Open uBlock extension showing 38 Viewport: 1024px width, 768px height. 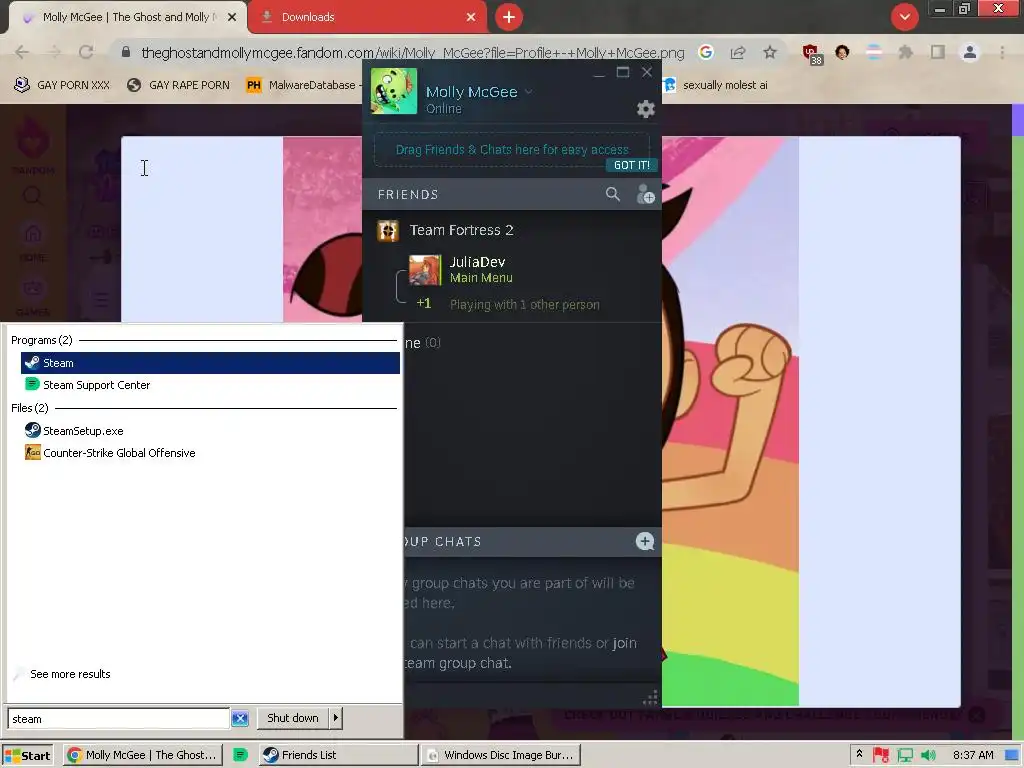(812, 54)
